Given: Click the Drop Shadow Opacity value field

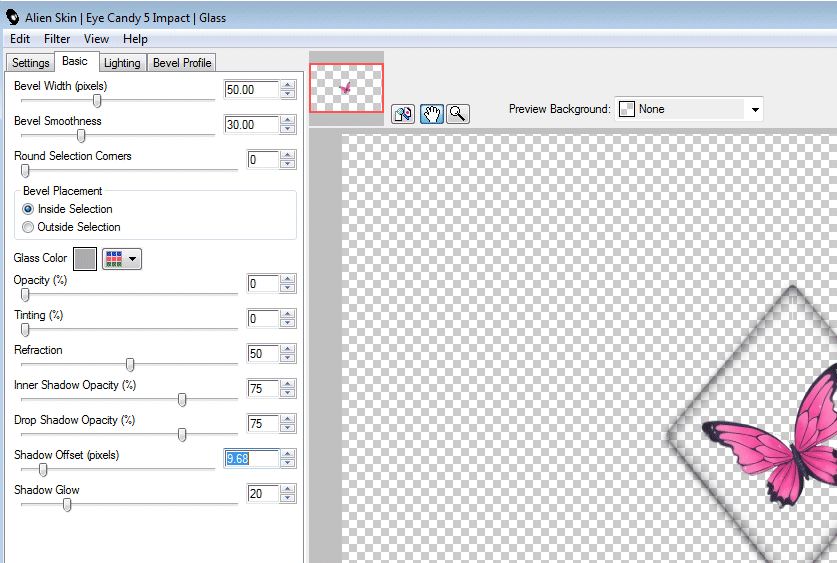Looking at the screenshot, I should tap(263, 424).
